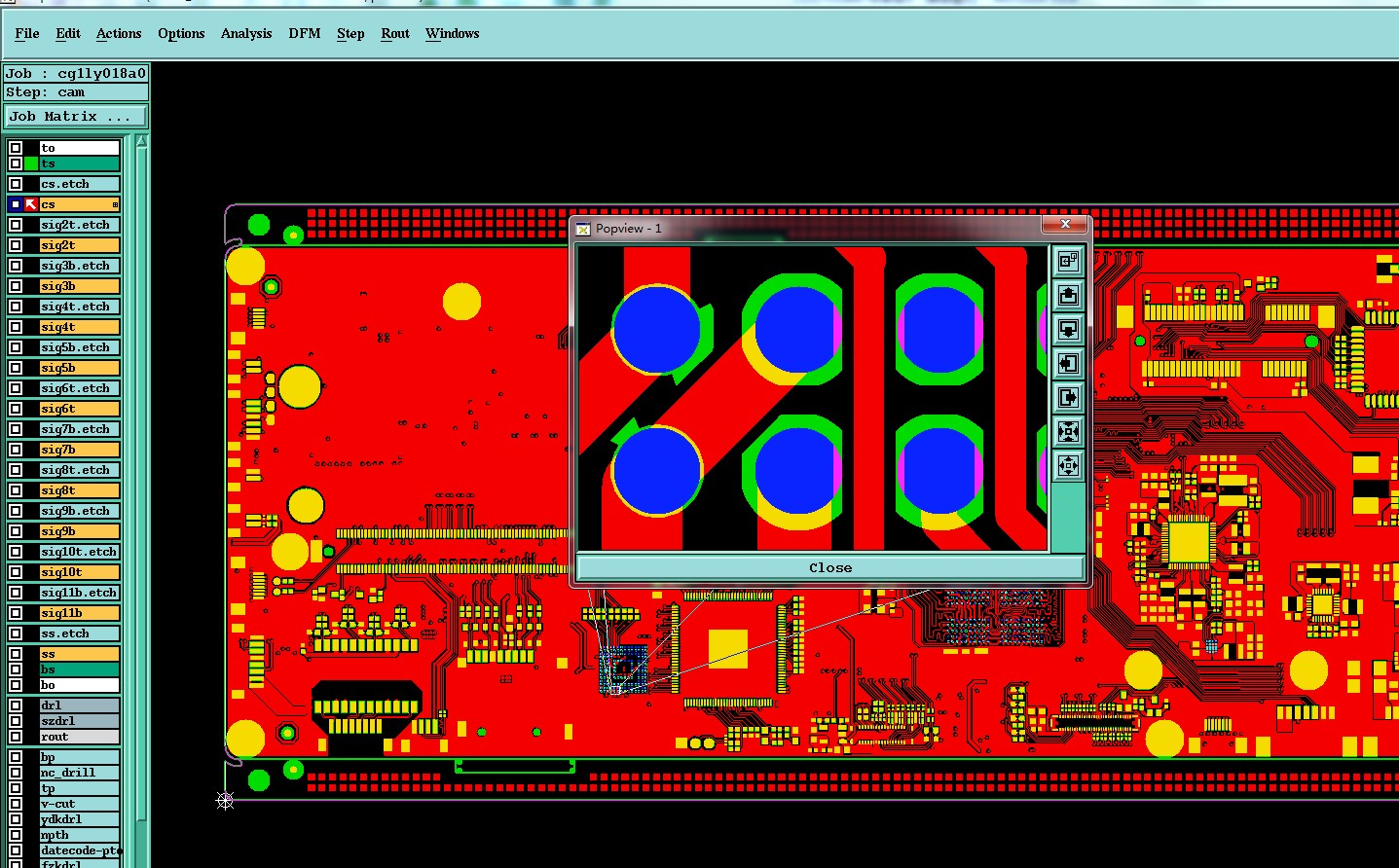
Task: Select layer name sig9b
Action: coord(80,531)
